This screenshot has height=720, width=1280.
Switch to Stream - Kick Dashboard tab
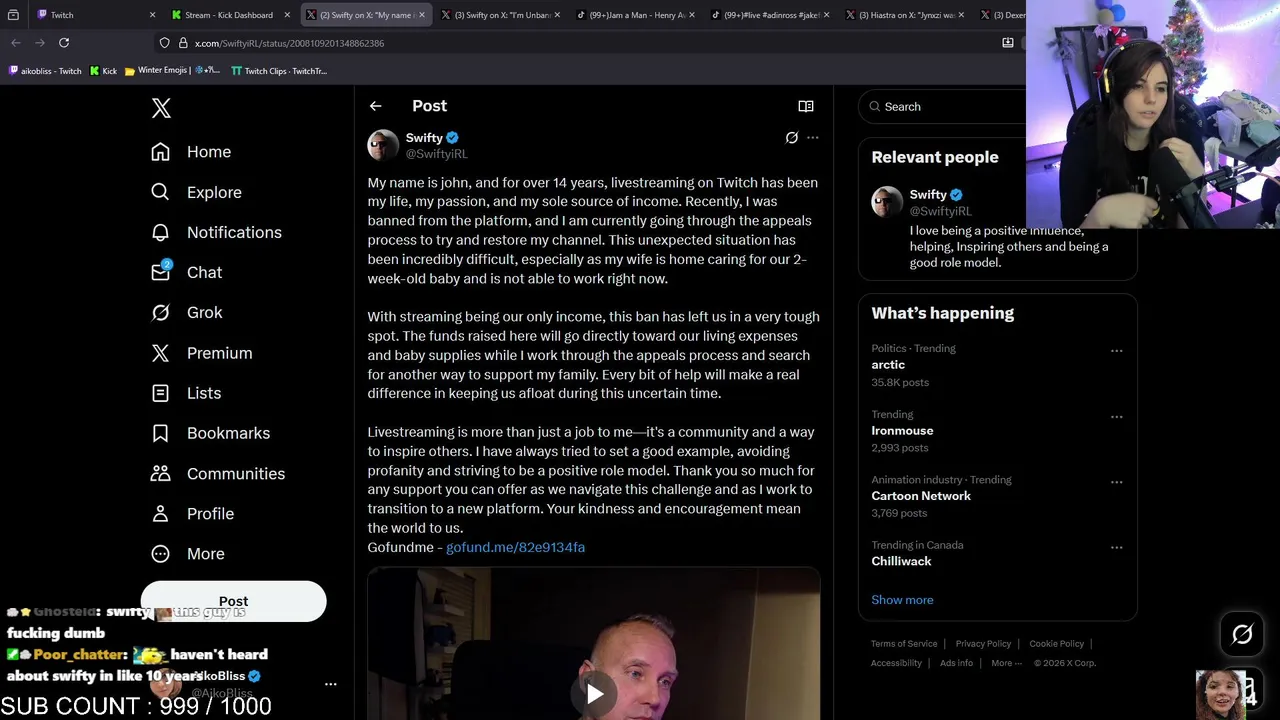pos(229,15)
